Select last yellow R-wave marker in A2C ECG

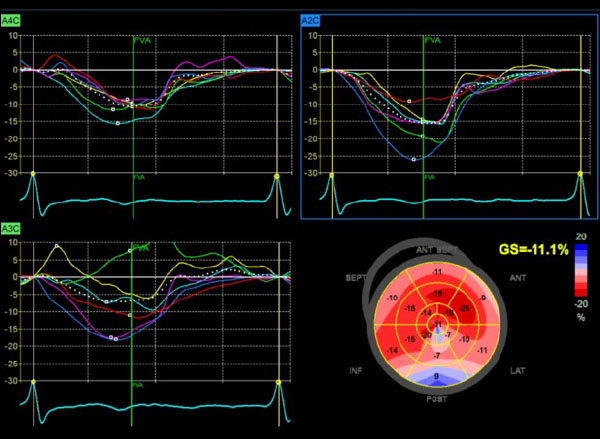tap(579, 174)
